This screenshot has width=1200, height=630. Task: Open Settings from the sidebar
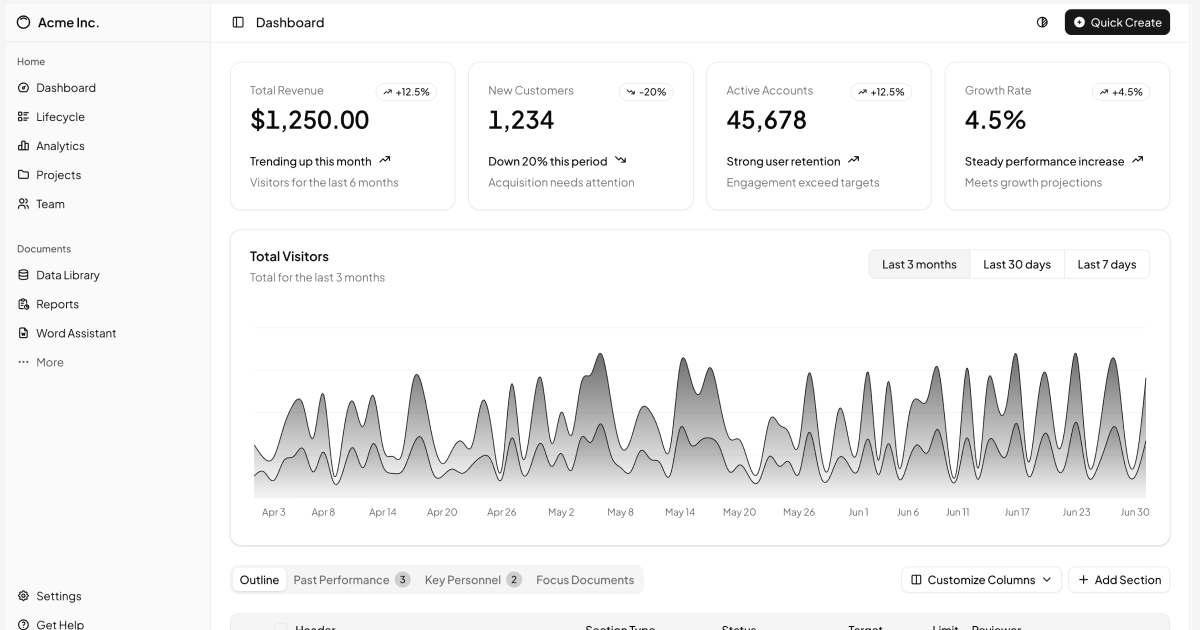click(58, 596)
